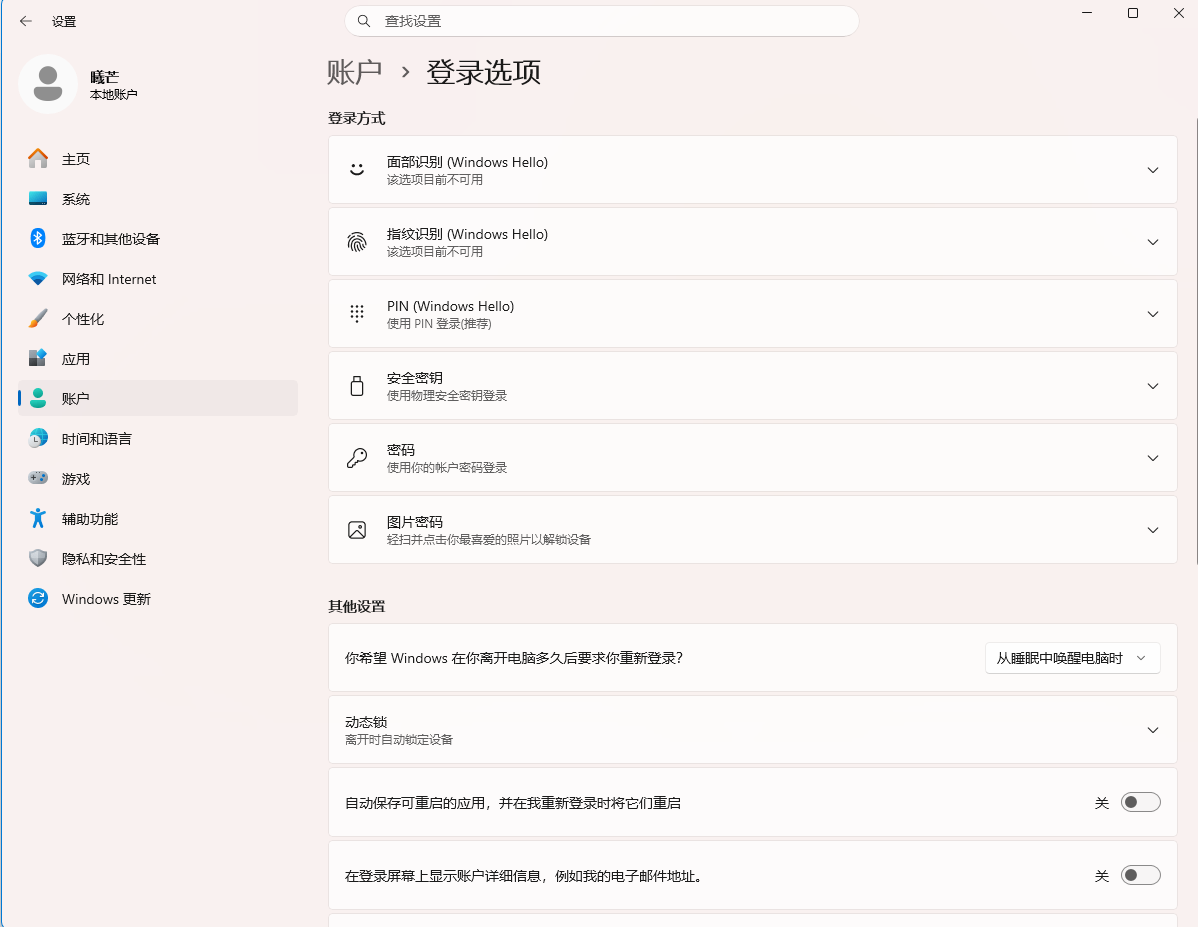This screenshot has width=1198, height=927.
Task: Open 主页 in the sidebar
Action: tap(158, 158)
